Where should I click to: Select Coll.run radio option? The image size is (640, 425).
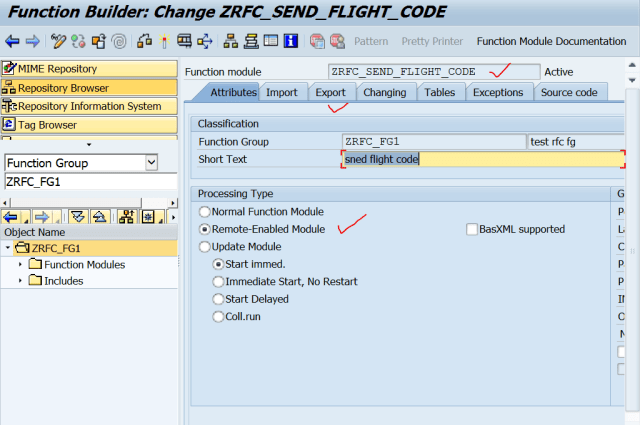(x=218, y=317)
